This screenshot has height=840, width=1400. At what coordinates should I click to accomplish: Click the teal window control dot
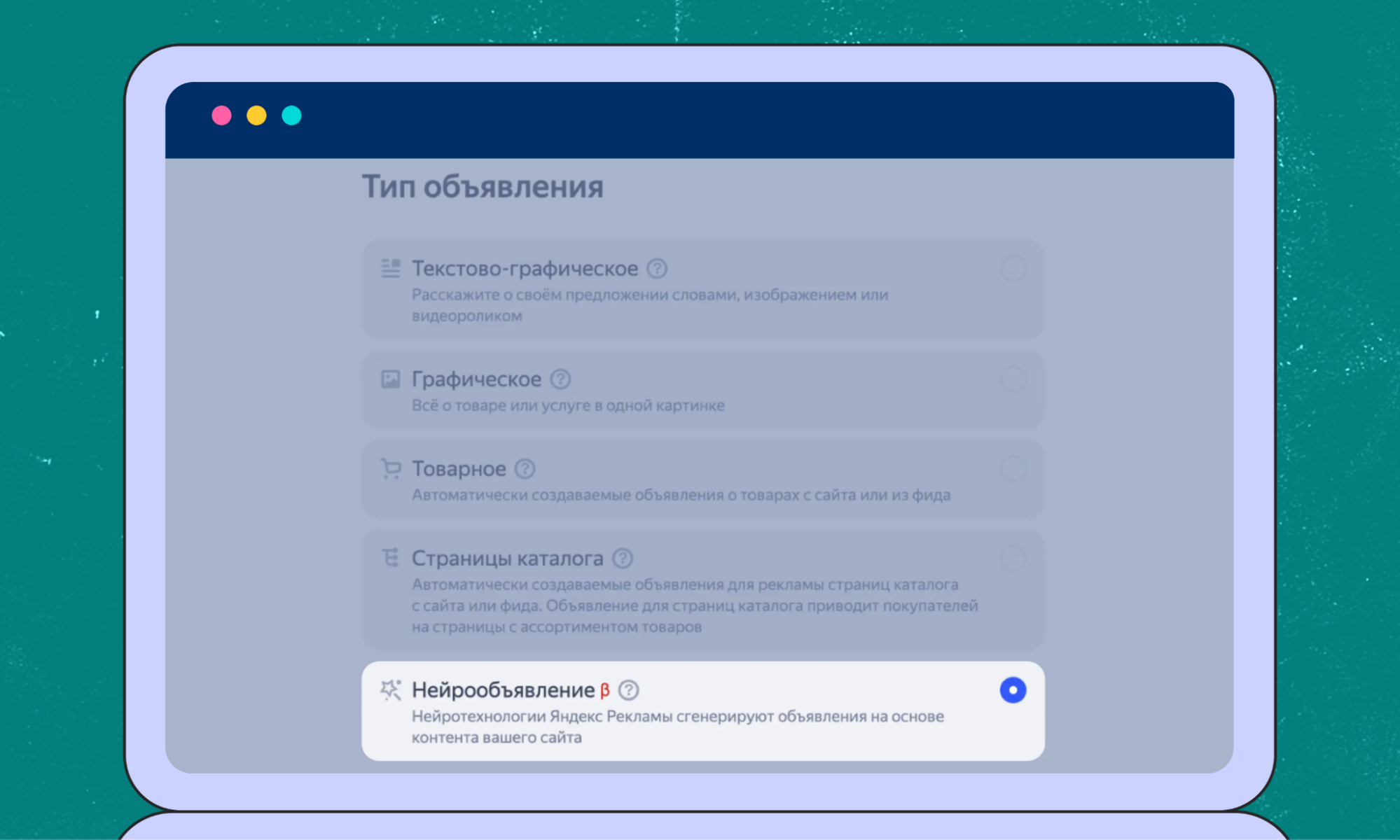(292, 115)
